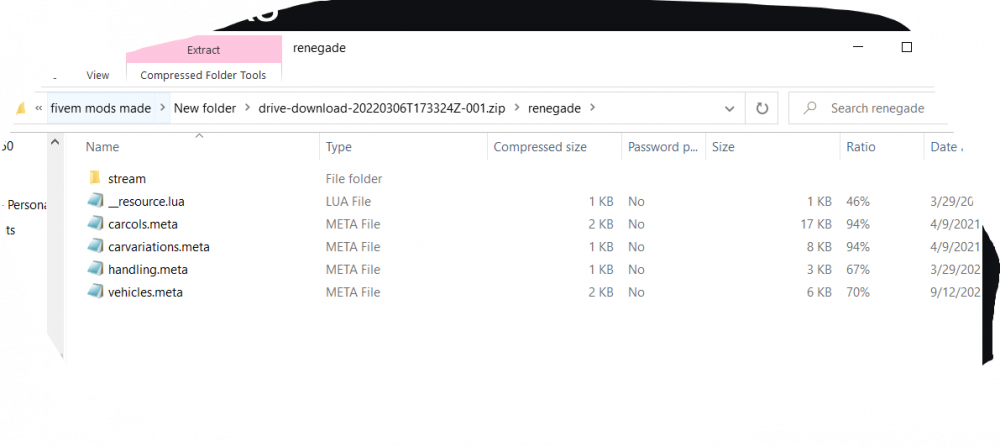
Task: Select the carvariations.meta file icon
Action: (95, 246)
